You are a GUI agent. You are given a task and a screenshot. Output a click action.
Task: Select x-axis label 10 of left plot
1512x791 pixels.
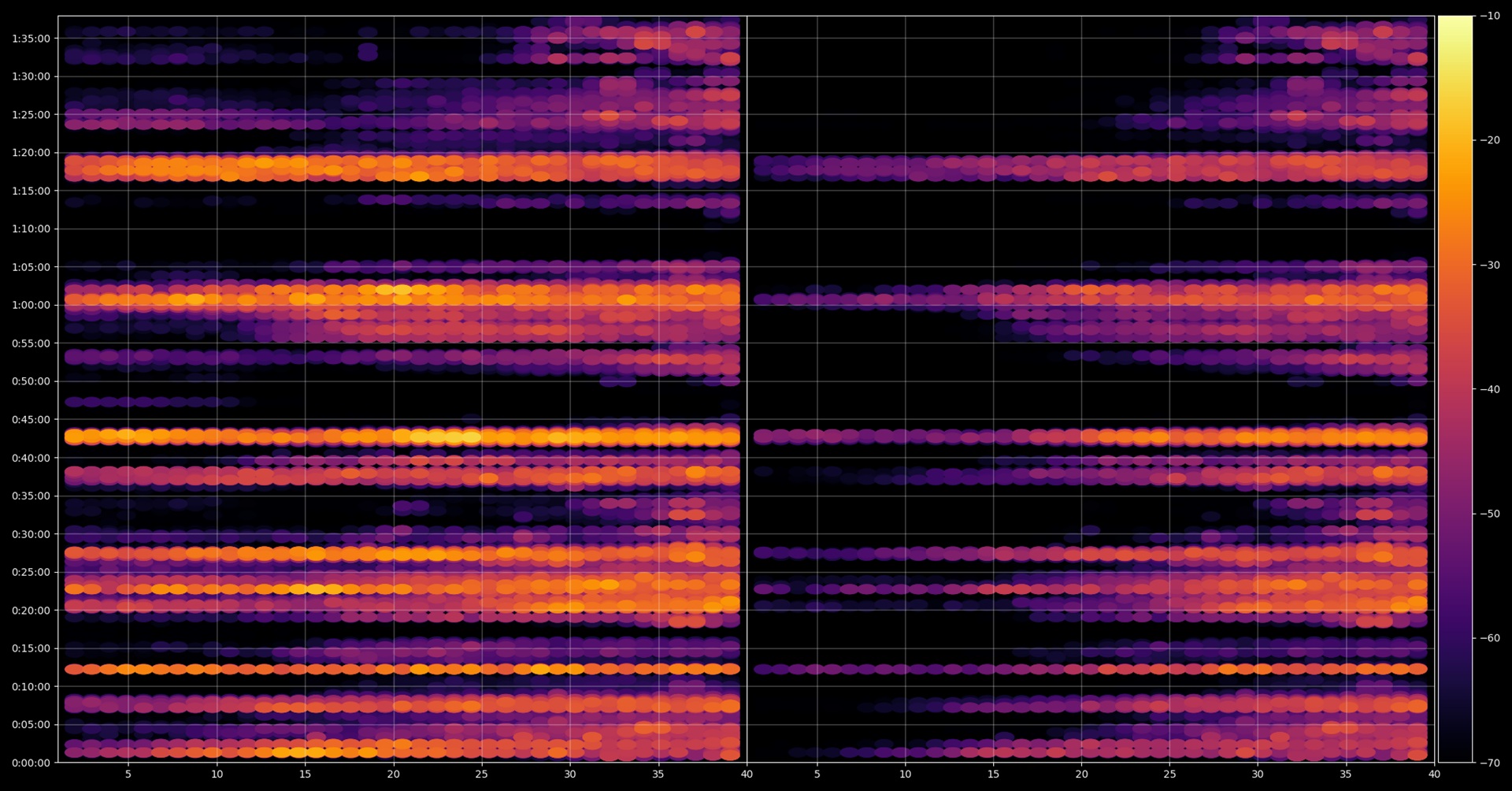coord(217,774)
